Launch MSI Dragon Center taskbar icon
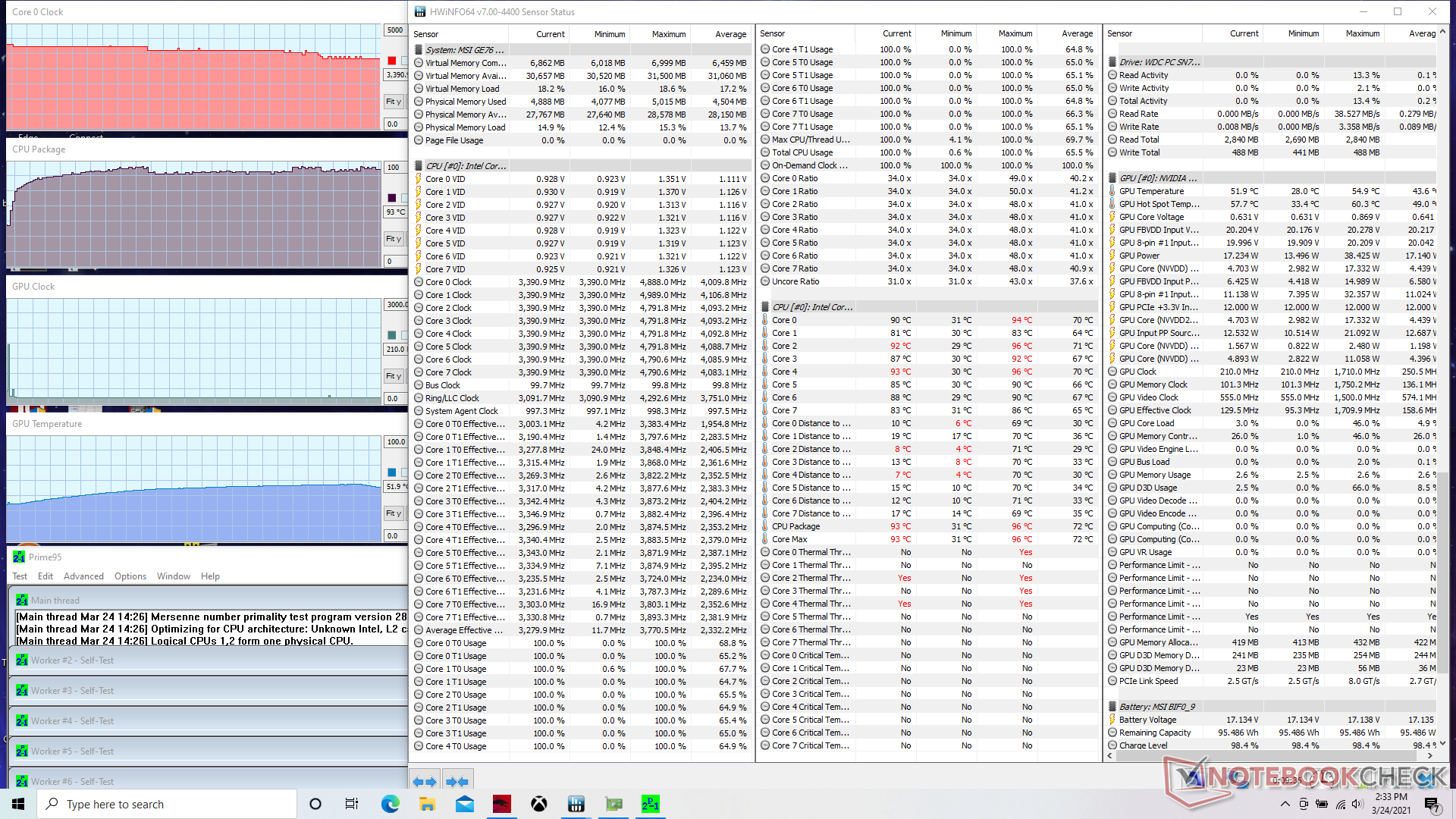Image resolution: width=1456 pixels, height=819 pixels. pyautogui.click(x=501, y=804)
